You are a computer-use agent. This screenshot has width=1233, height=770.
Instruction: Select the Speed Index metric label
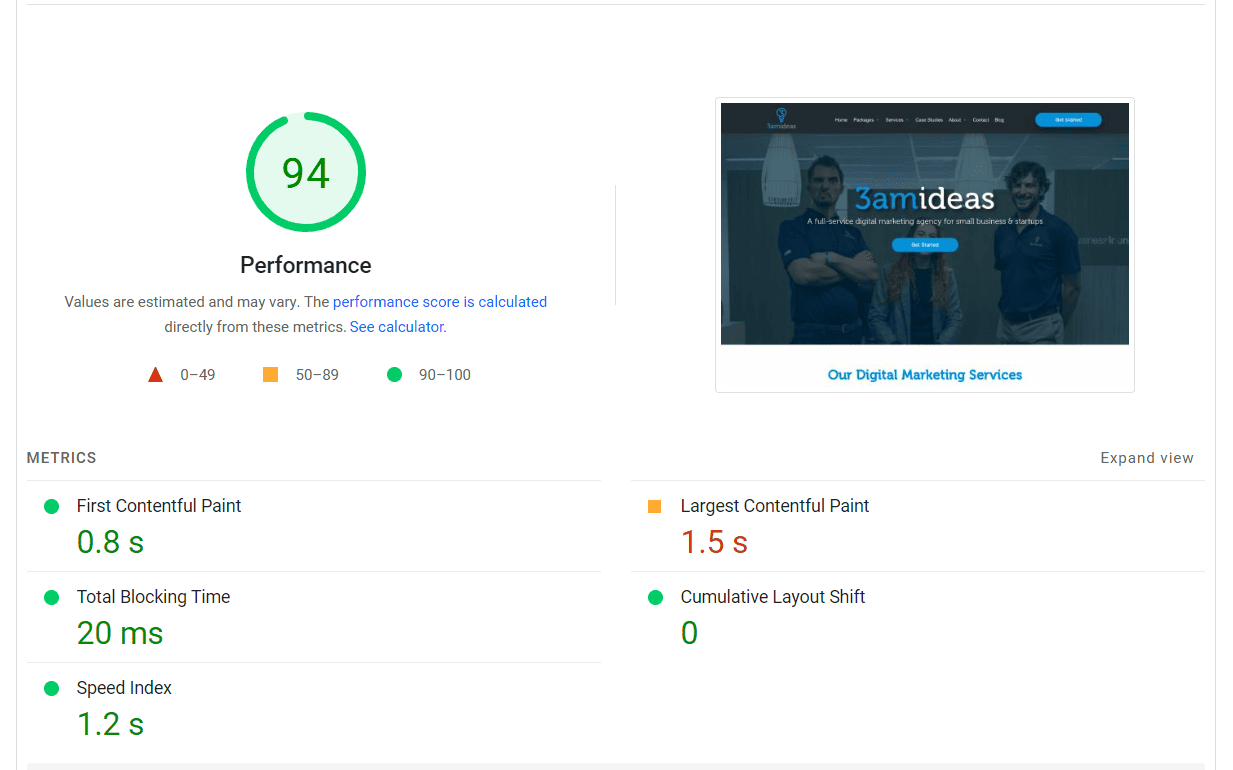124,688
